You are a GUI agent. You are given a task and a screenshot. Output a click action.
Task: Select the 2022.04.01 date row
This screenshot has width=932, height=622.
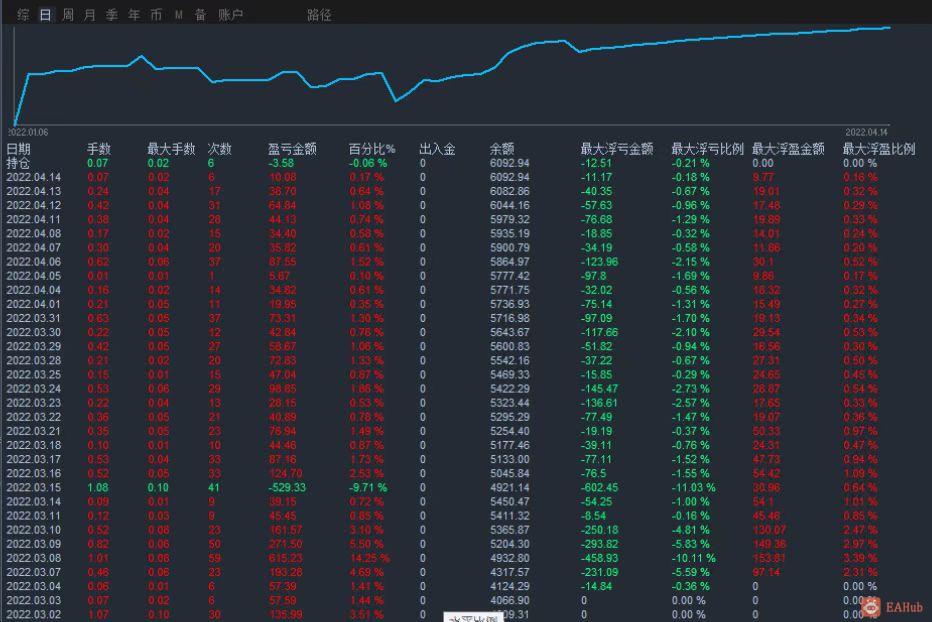pos(34,304)
